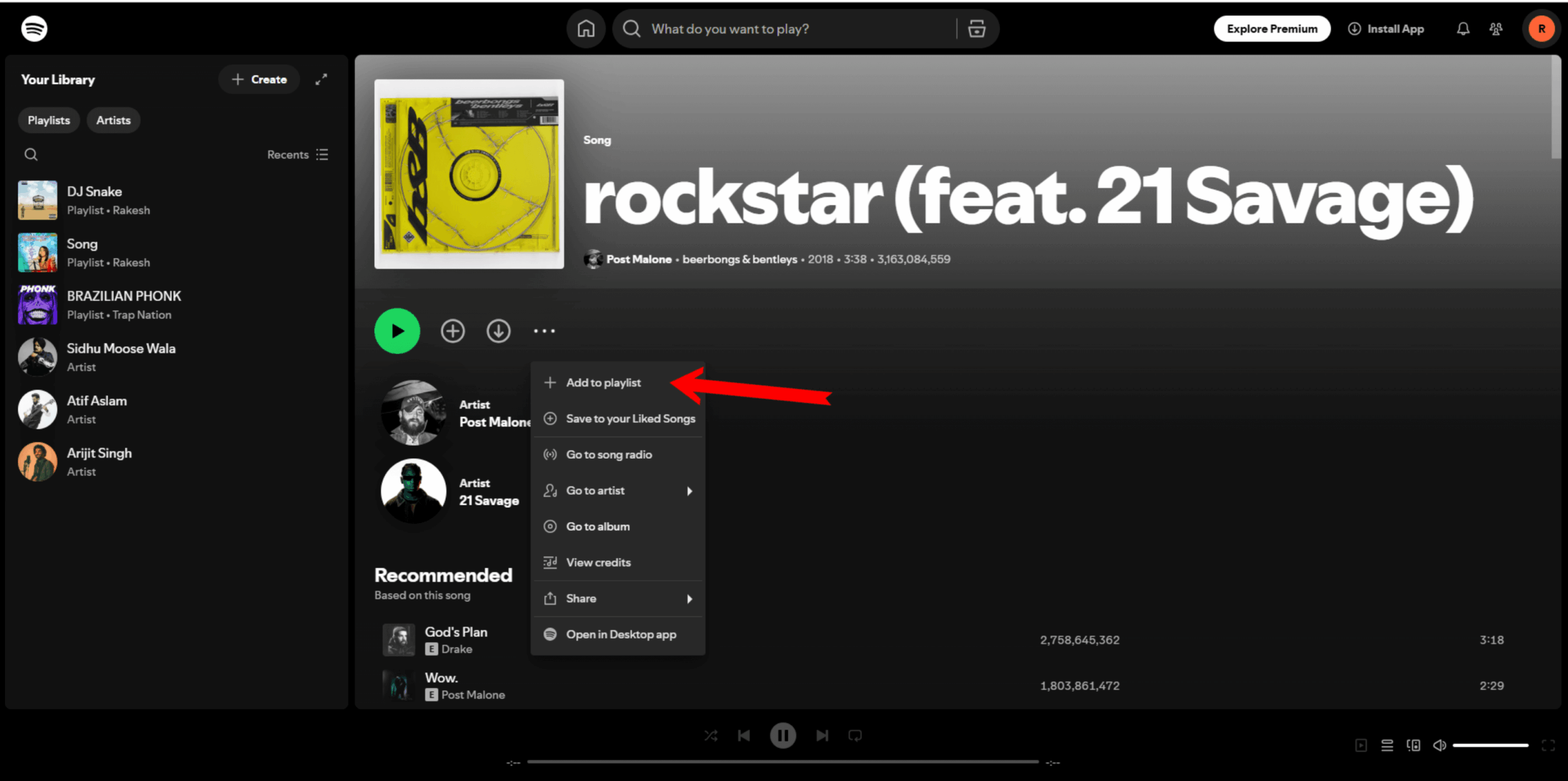Mute the volume speaker icon

(1439, 745)
